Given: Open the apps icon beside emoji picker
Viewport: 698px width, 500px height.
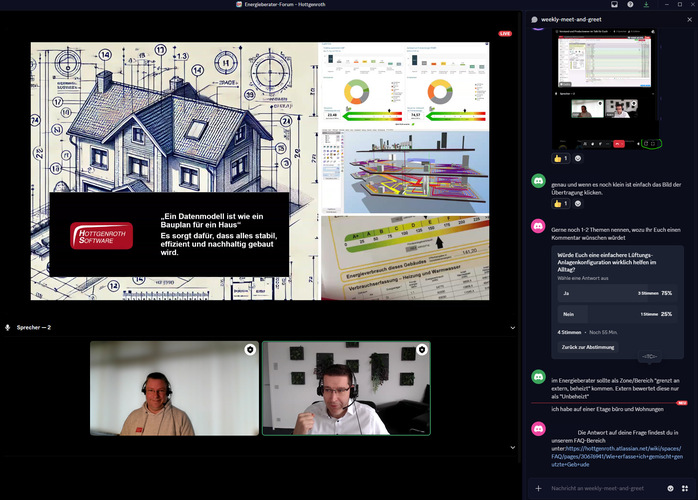Looking at the screenshot, I should (x=686, y=488).
